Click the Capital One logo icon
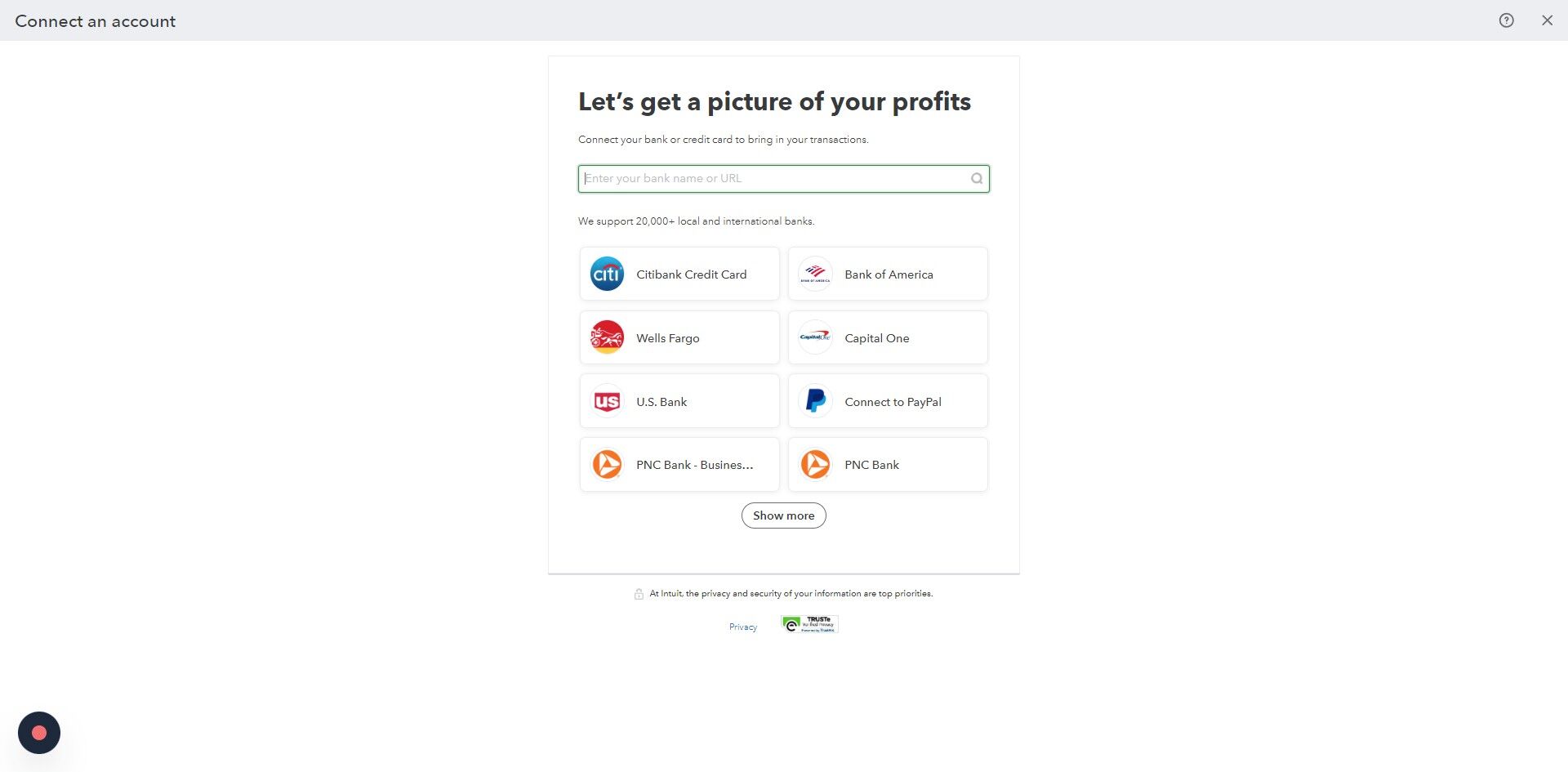Image resolution: width=1568 pixels, height=772 pixels. pos(815,337)
